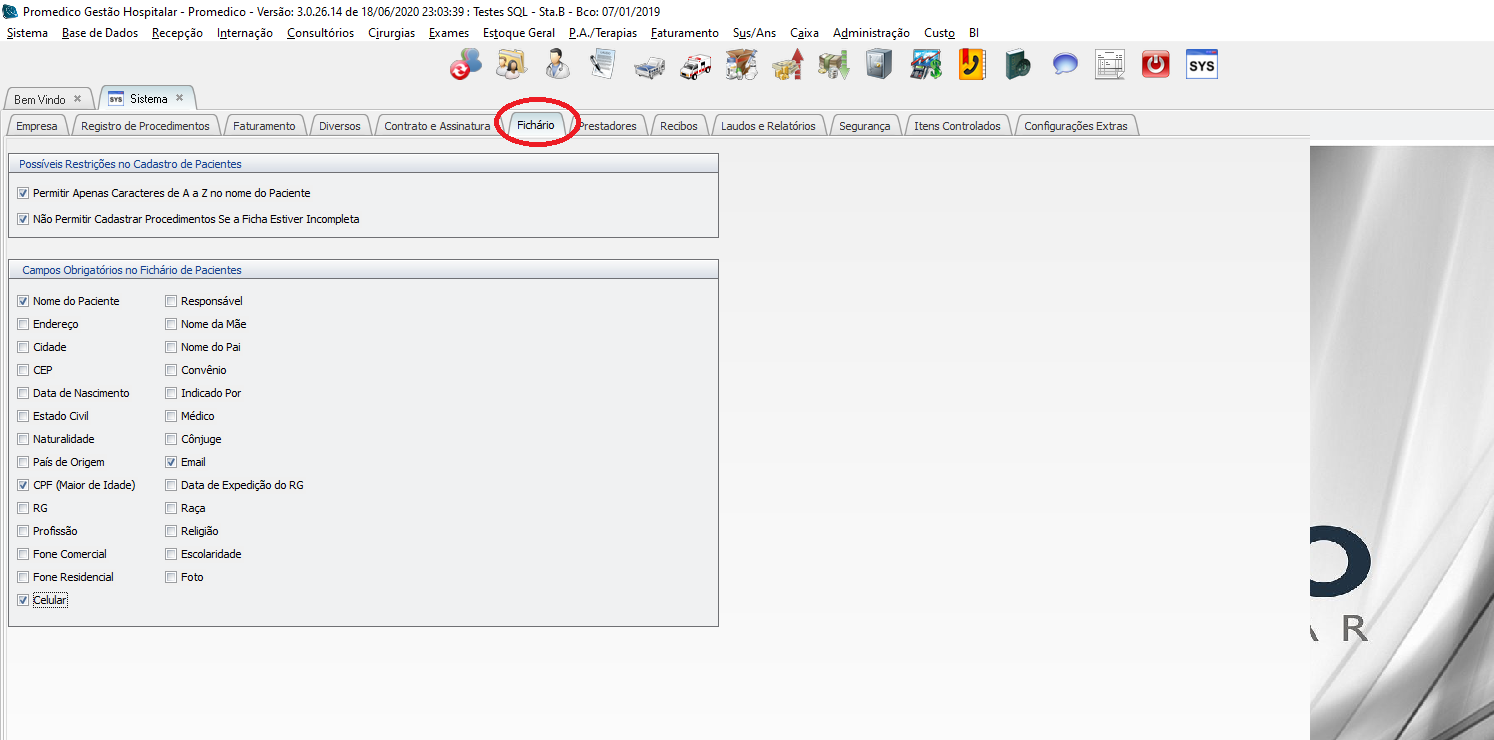Image resolution: width=1494 pixels, height=740 pixels.
Task: Open the patient folder icon
Action: pos(511,65)
